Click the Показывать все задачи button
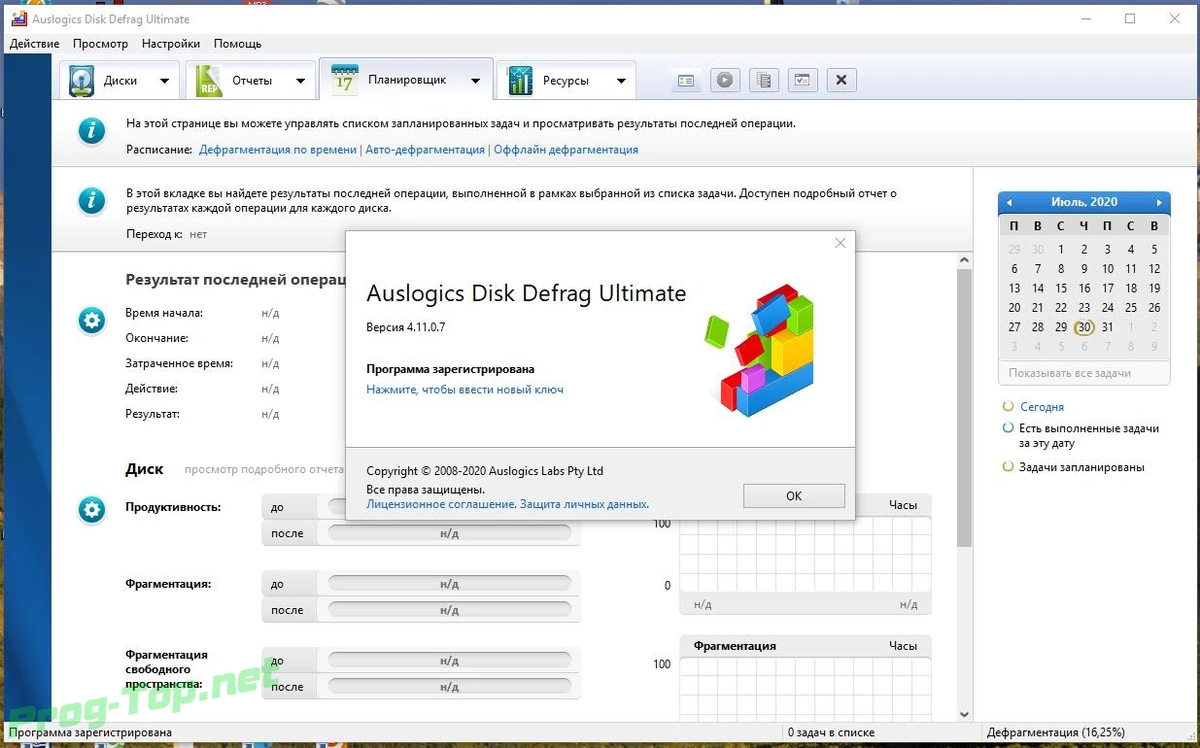This screenshot has height=748, width=1200. 1084,373
